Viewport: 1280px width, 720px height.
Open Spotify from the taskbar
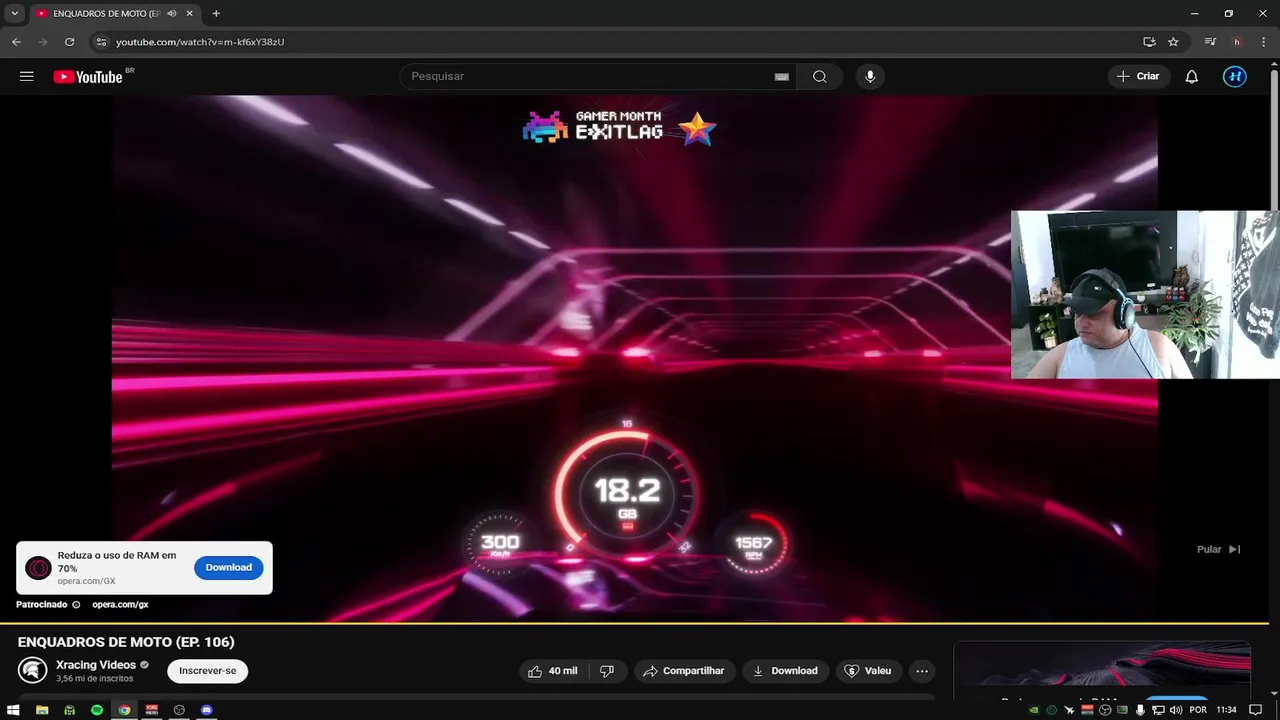pos(97,710)
